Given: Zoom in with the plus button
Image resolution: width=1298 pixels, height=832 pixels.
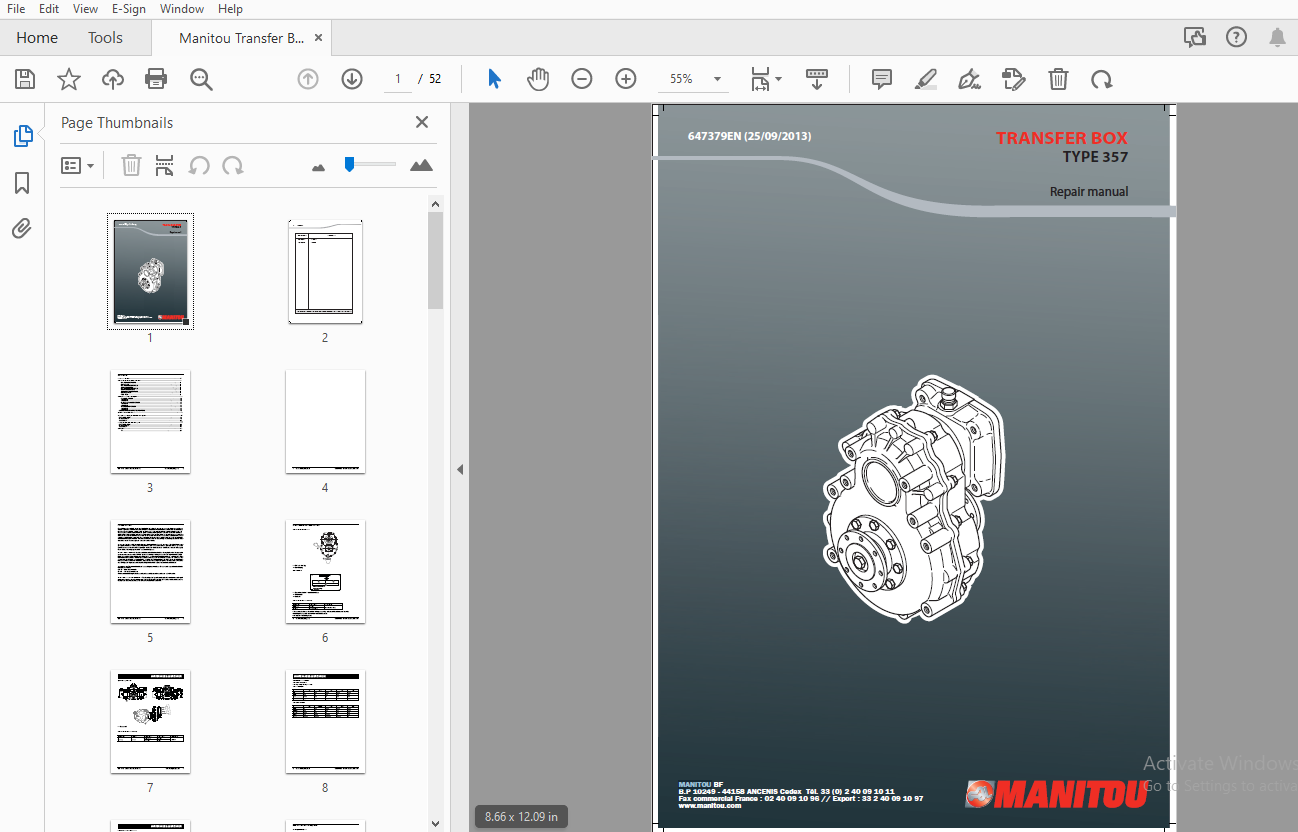Looking at the screenshot, I should tap(626, 79).
